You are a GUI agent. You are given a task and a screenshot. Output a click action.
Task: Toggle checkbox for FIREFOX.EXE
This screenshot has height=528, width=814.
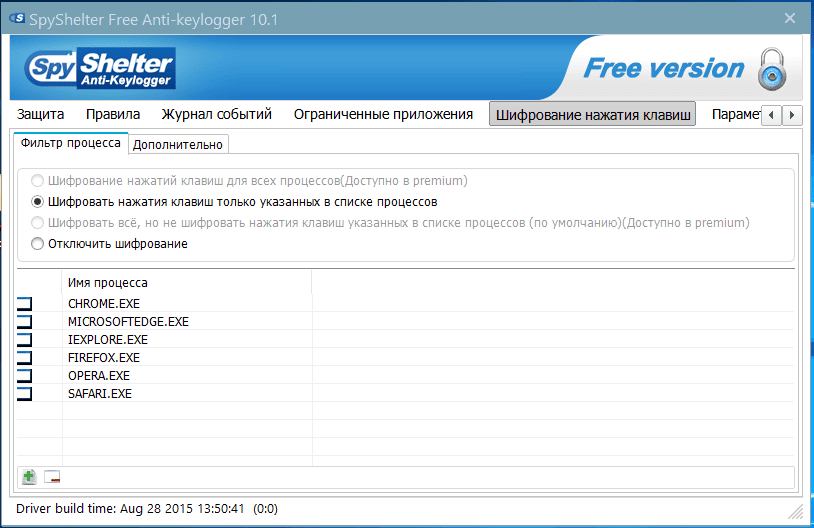point(24,358)
